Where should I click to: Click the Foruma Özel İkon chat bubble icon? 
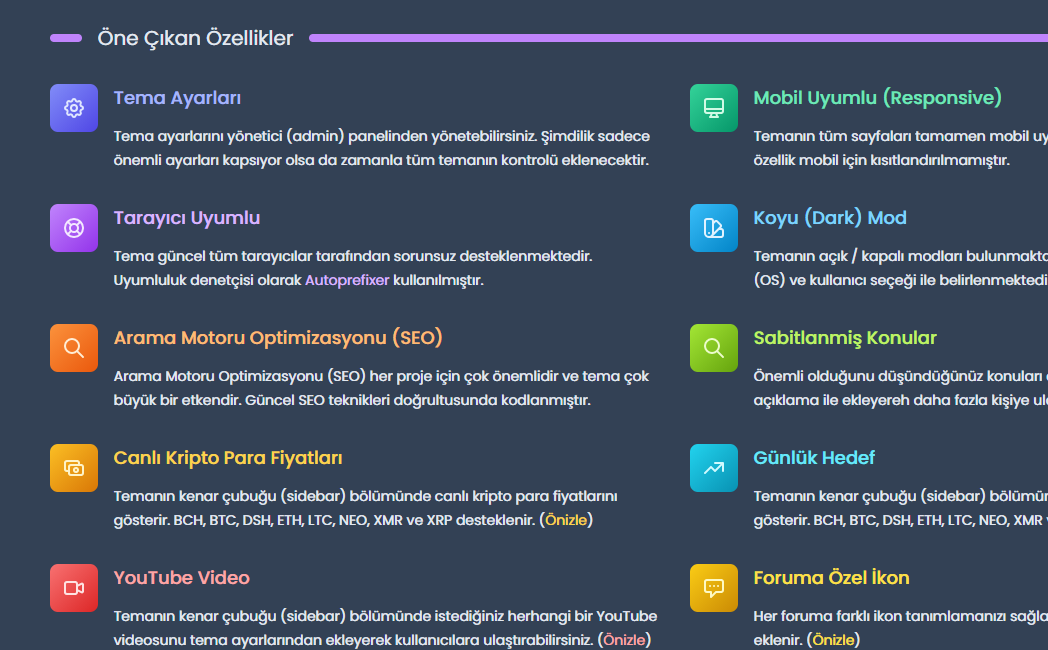(714, 588)
